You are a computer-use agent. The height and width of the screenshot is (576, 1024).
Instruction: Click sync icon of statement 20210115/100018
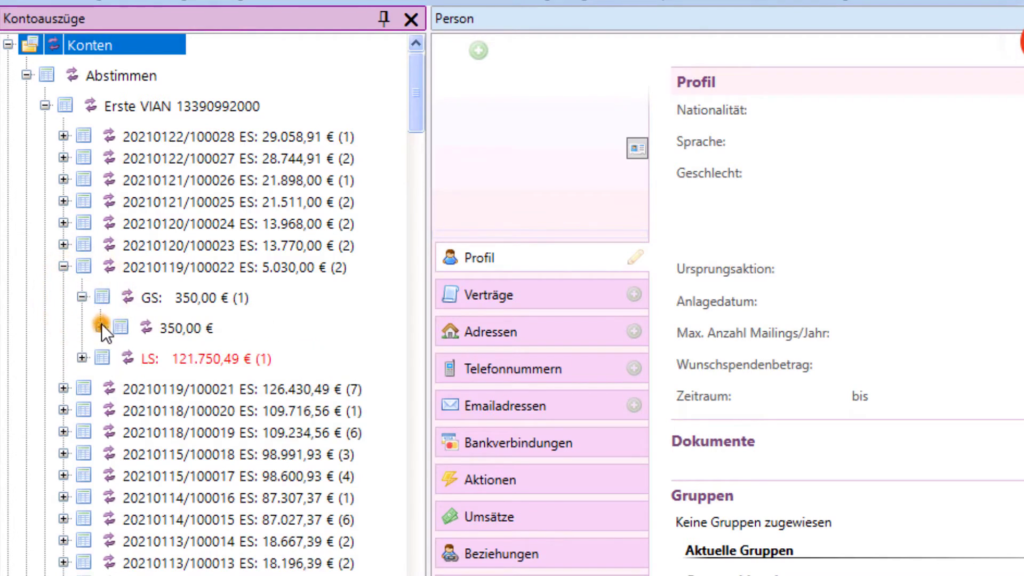109,454
